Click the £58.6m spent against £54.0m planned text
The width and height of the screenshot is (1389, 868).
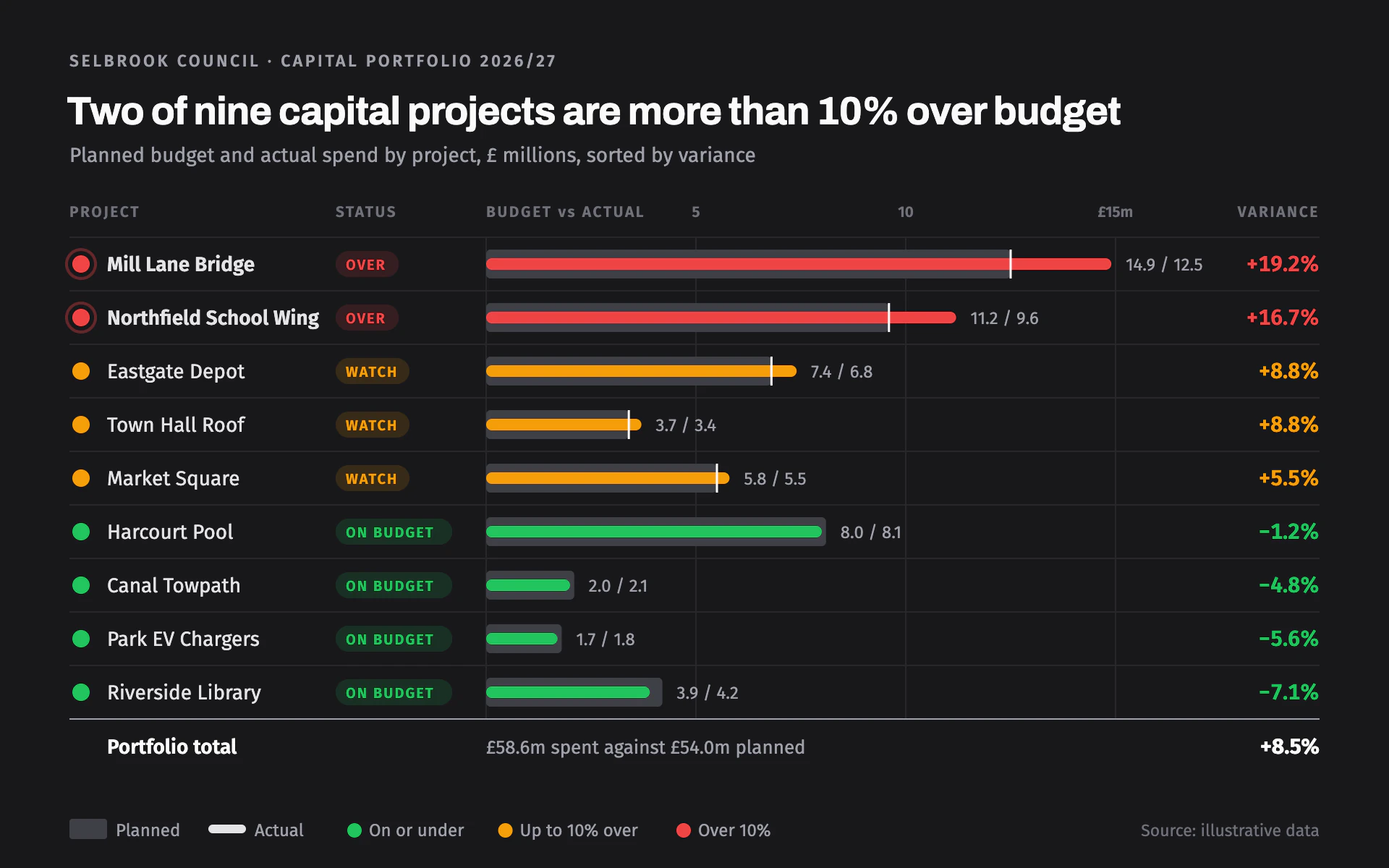point(645,747)
